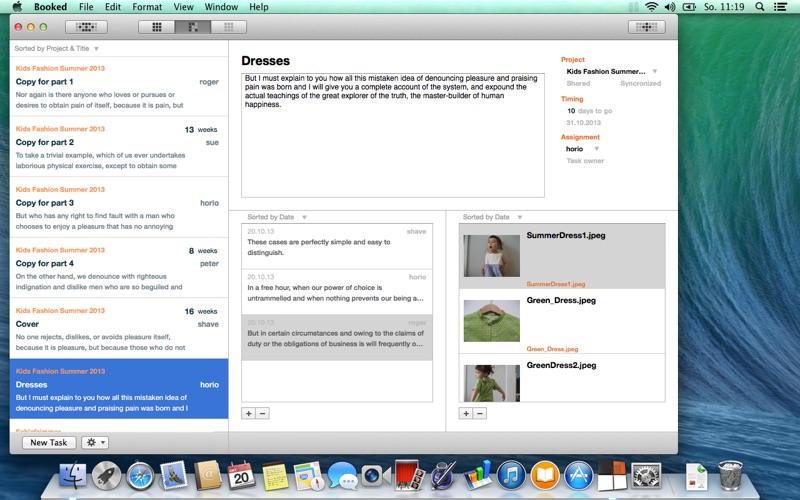Open the note starting 'In a free hour'

(337, 292)
